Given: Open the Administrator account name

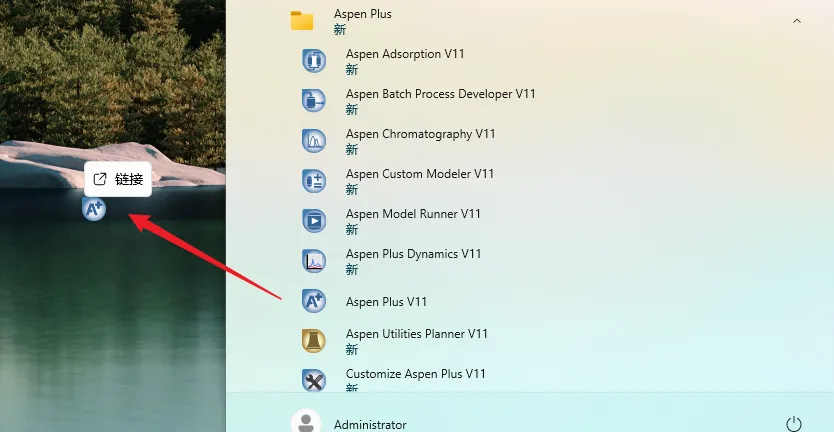Looking at the screenshot, I should point(370,425).
